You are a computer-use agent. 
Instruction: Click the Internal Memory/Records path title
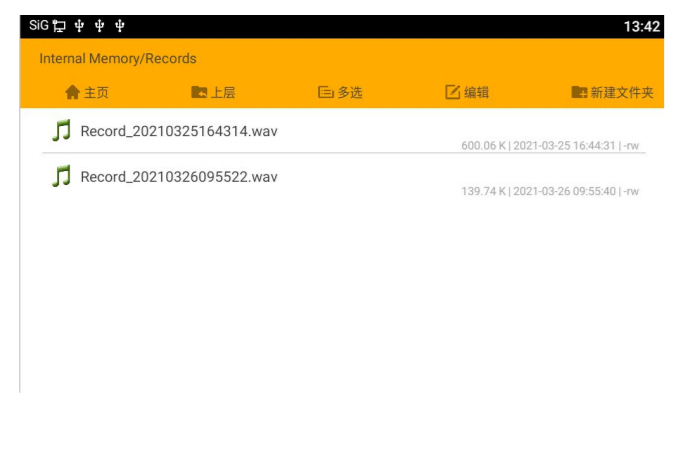118,58
